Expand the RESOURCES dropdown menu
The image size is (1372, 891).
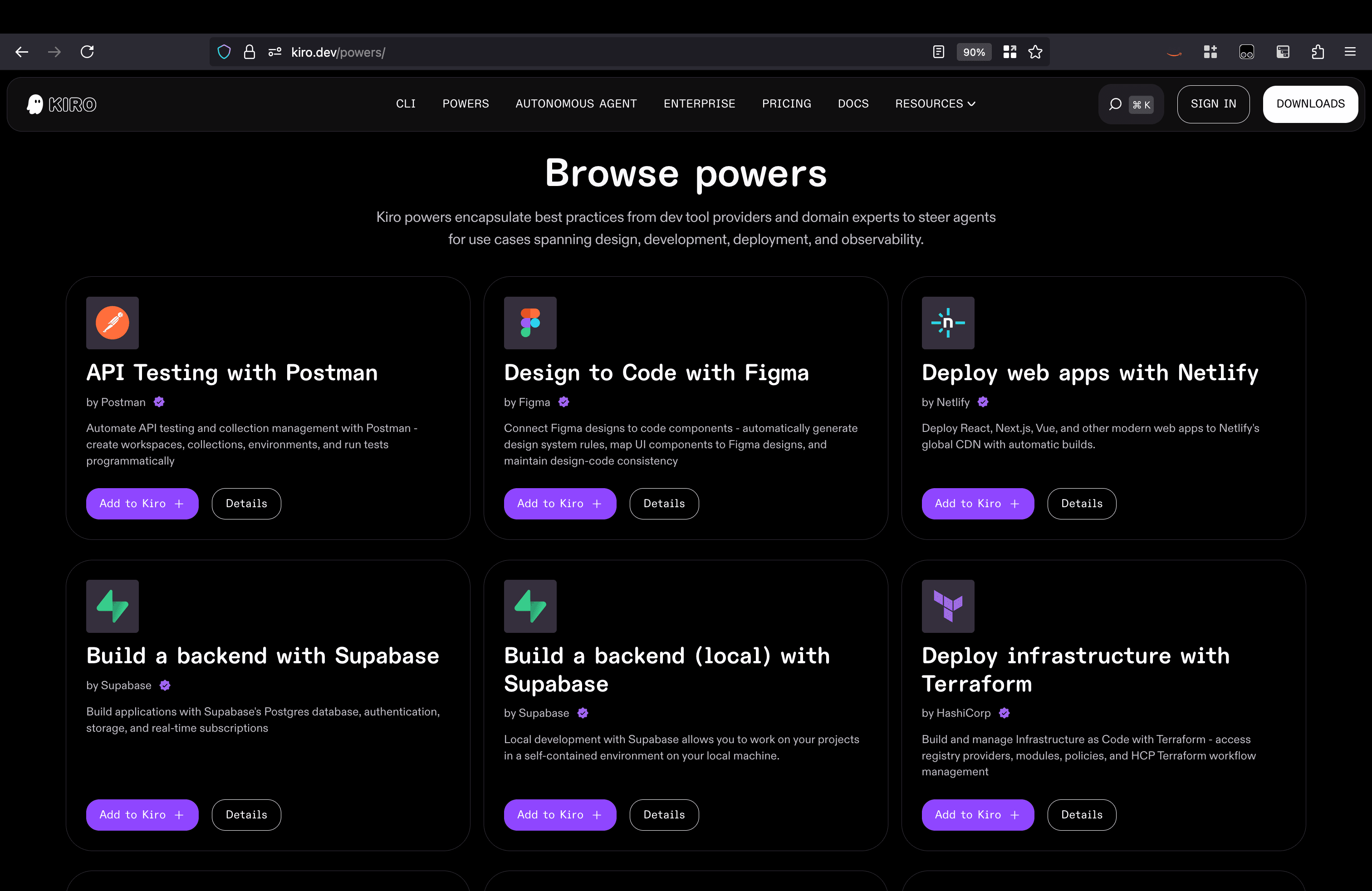(935, 104)
